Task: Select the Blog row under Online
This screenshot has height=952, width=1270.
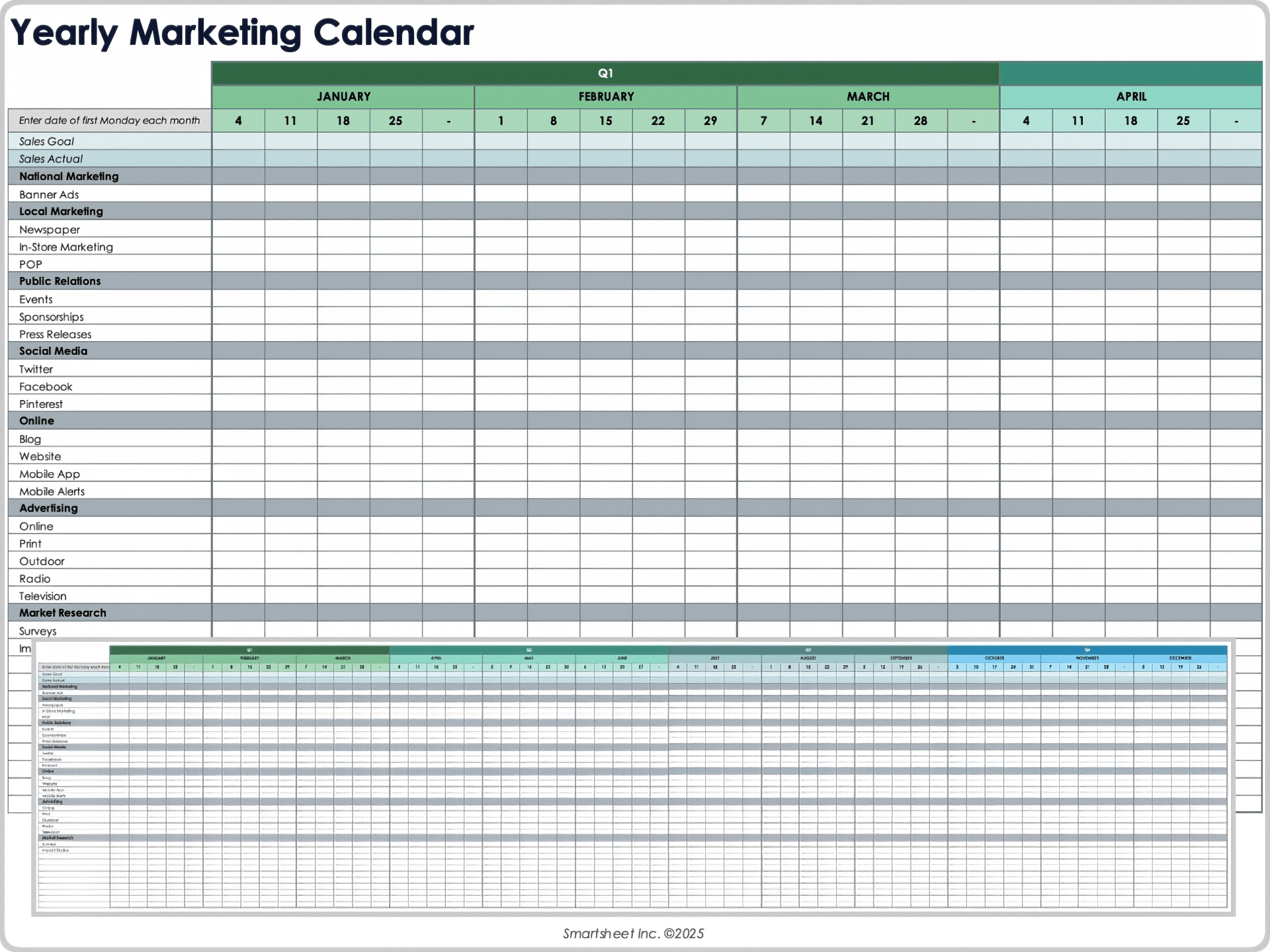Action: click(30, 438)
